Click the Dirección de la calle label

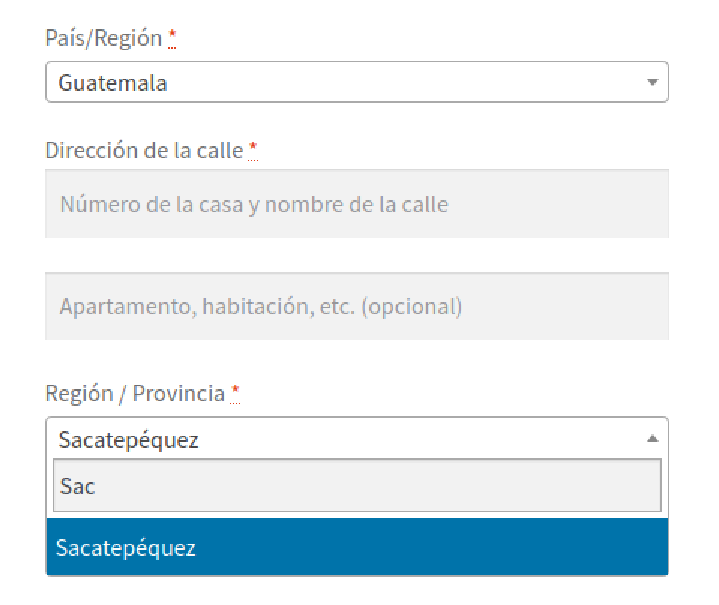pos(144,150)
